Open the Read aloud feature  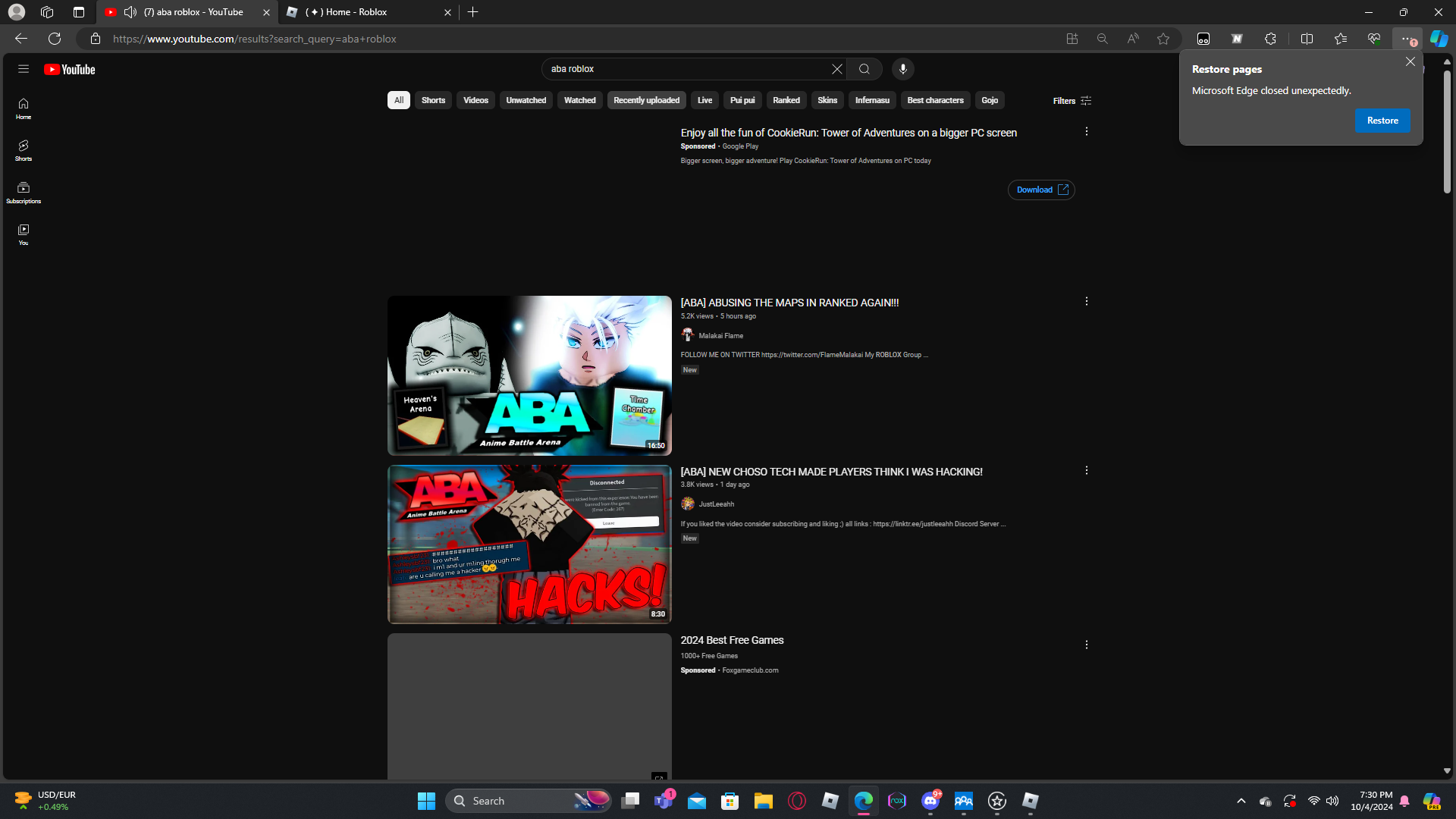coord(1133,39)
